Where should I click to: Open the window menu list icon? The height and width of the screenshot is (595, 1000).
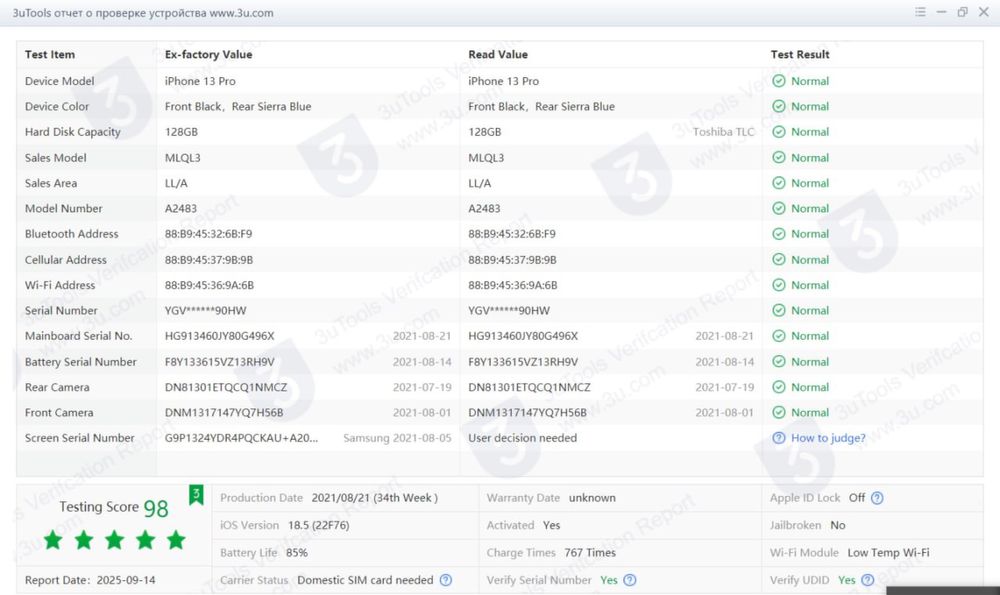[x=920, y=12]
